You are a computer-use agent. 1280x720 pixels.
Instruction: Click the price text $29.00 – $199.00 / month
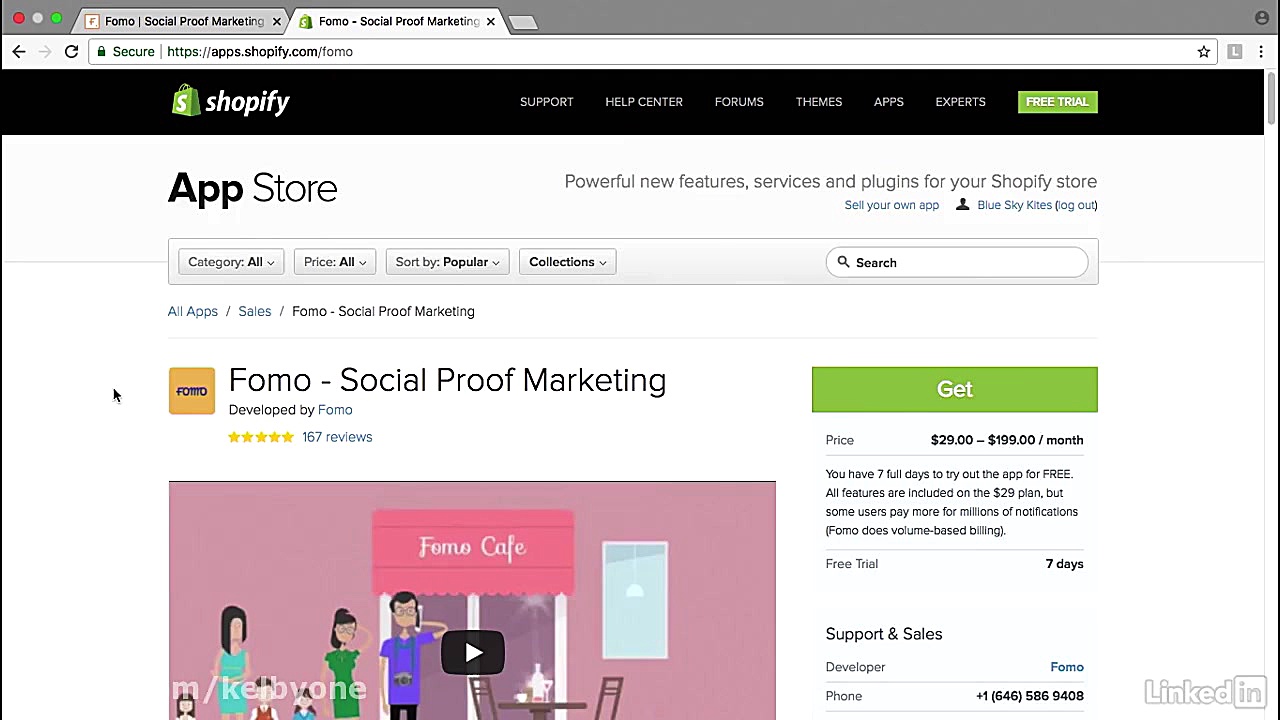(1007, 440)
